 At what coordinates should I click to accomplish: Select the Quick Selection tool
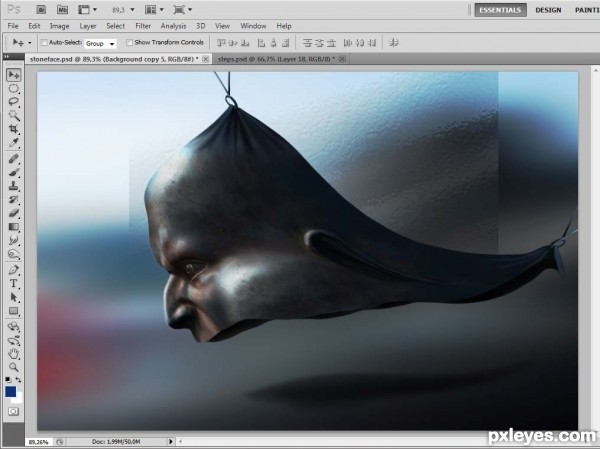(x=14, y=115)
